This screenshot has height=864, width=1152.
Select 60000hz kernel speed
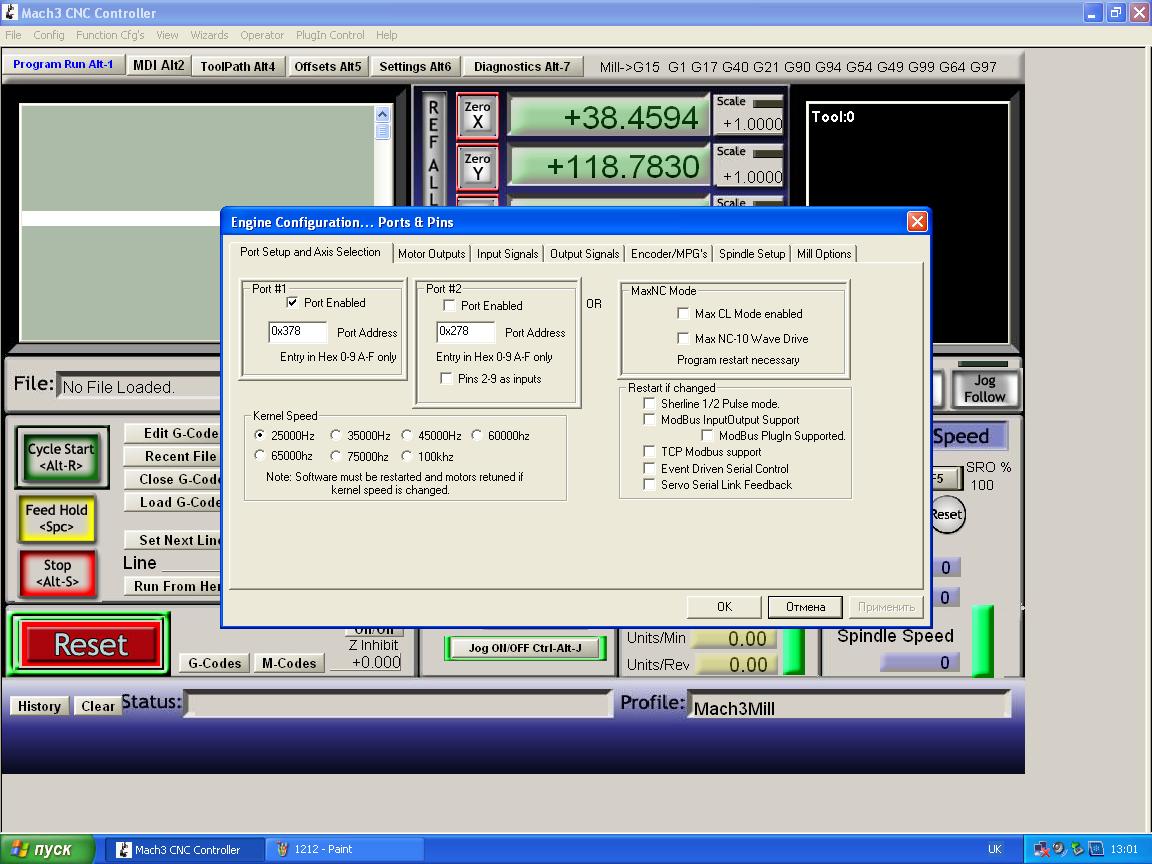tap(476, 435)
